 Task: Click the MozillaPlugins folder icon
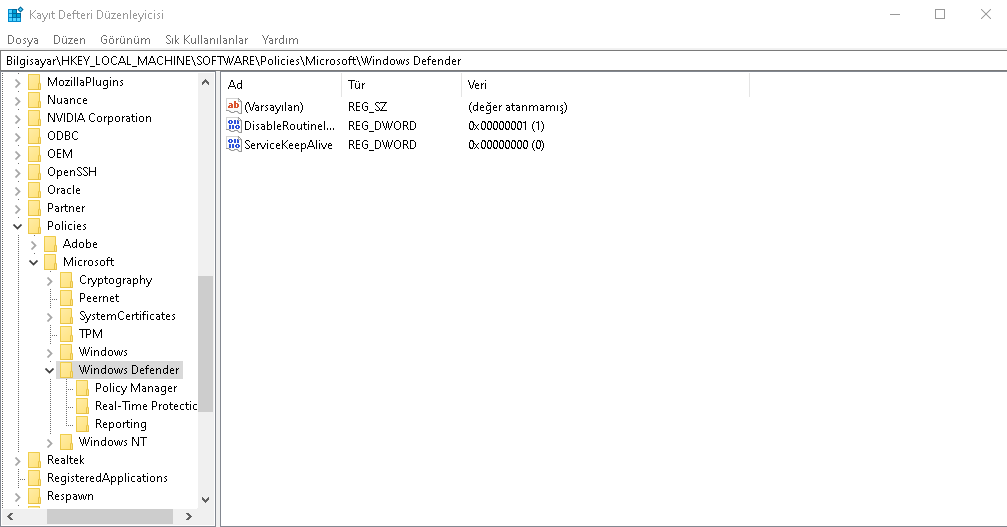35,82
